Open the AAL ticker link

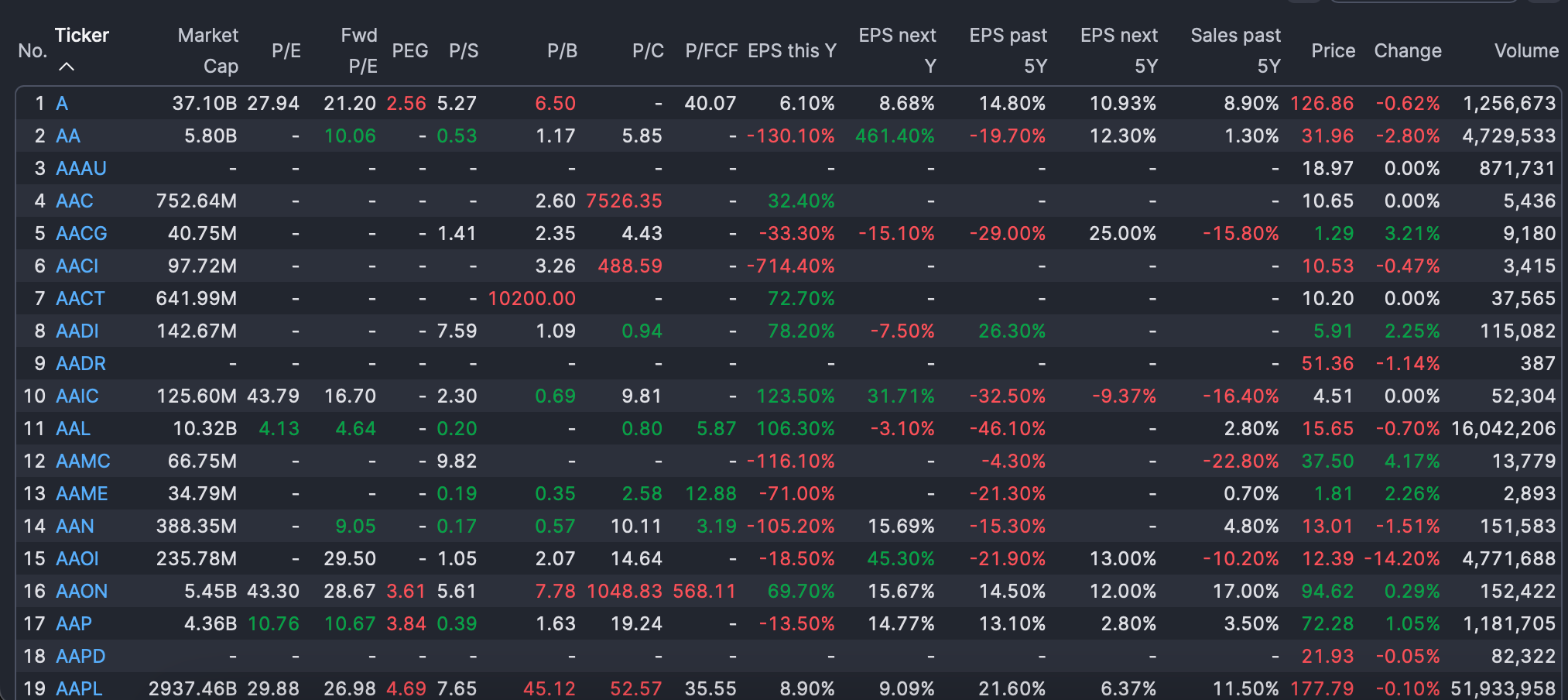click(x=73, y=428)
